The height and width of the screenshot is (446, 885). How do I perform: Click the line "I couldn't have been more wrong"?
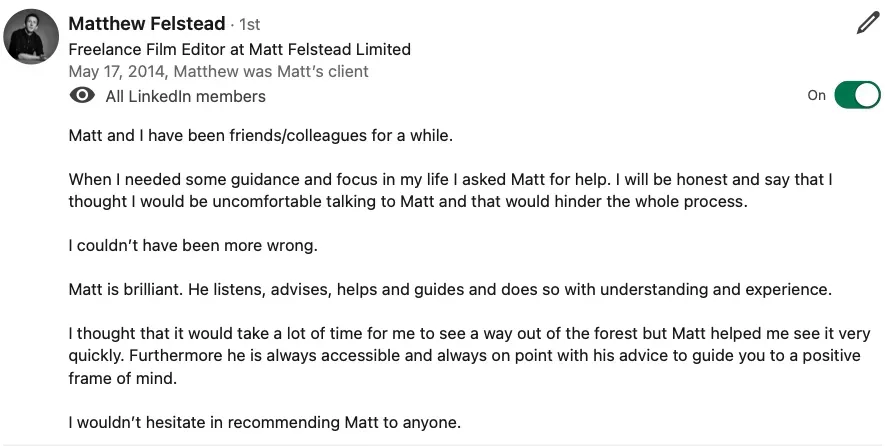193,246
